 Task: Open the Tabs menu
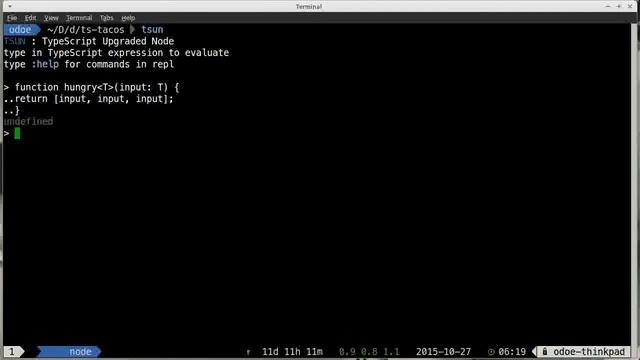[107, 18]
